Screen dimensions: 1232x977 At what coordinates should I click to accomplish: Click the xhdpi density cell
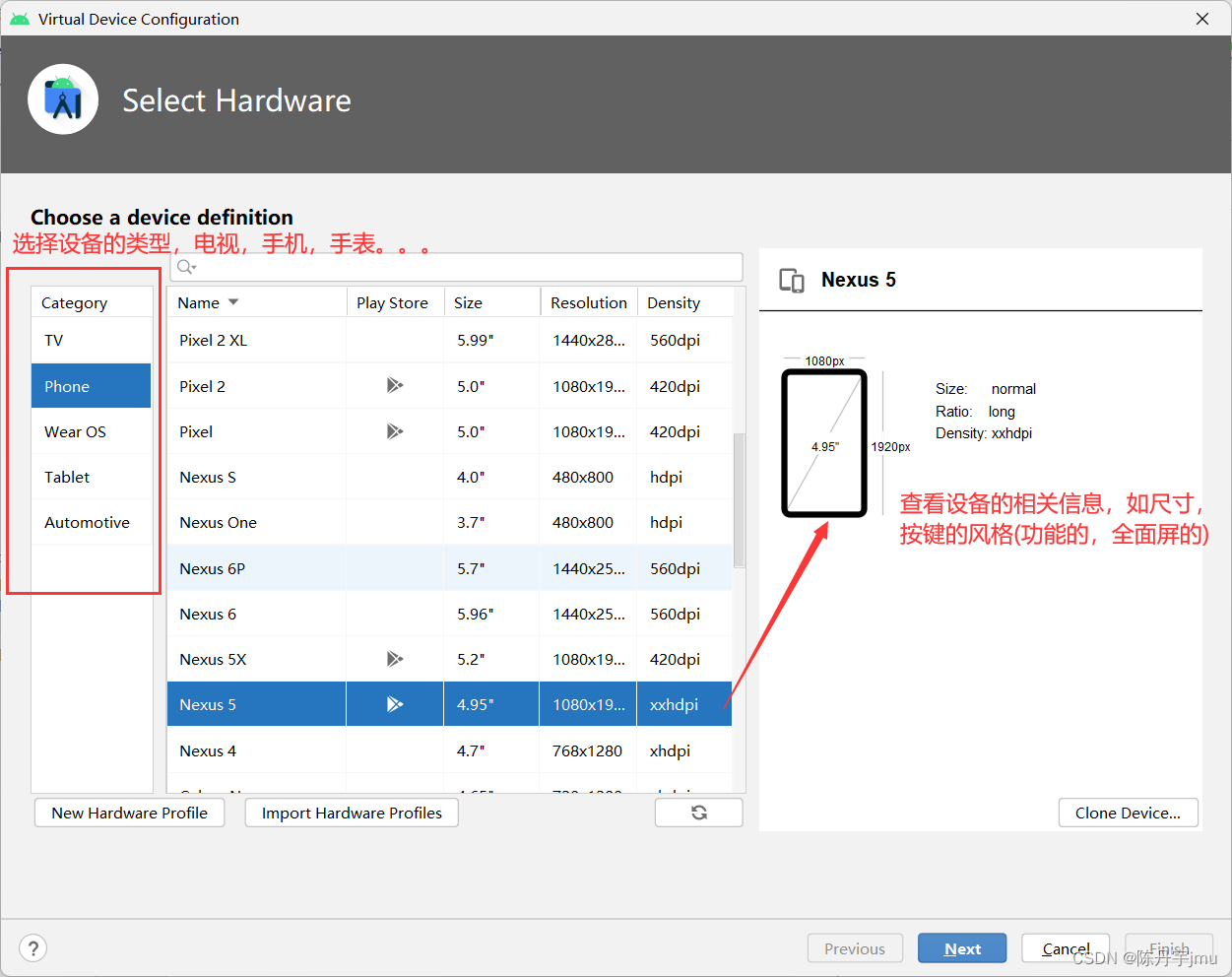pos(684,750)
